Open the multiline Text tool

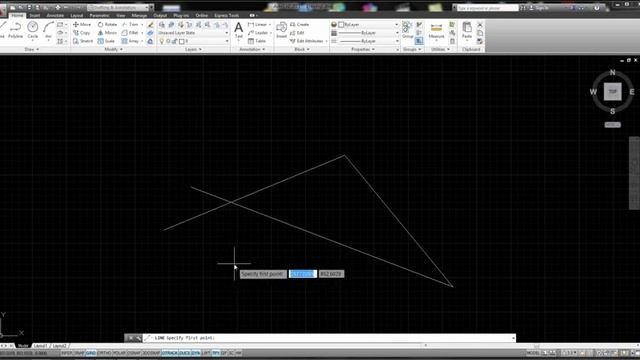coord(238,30)
